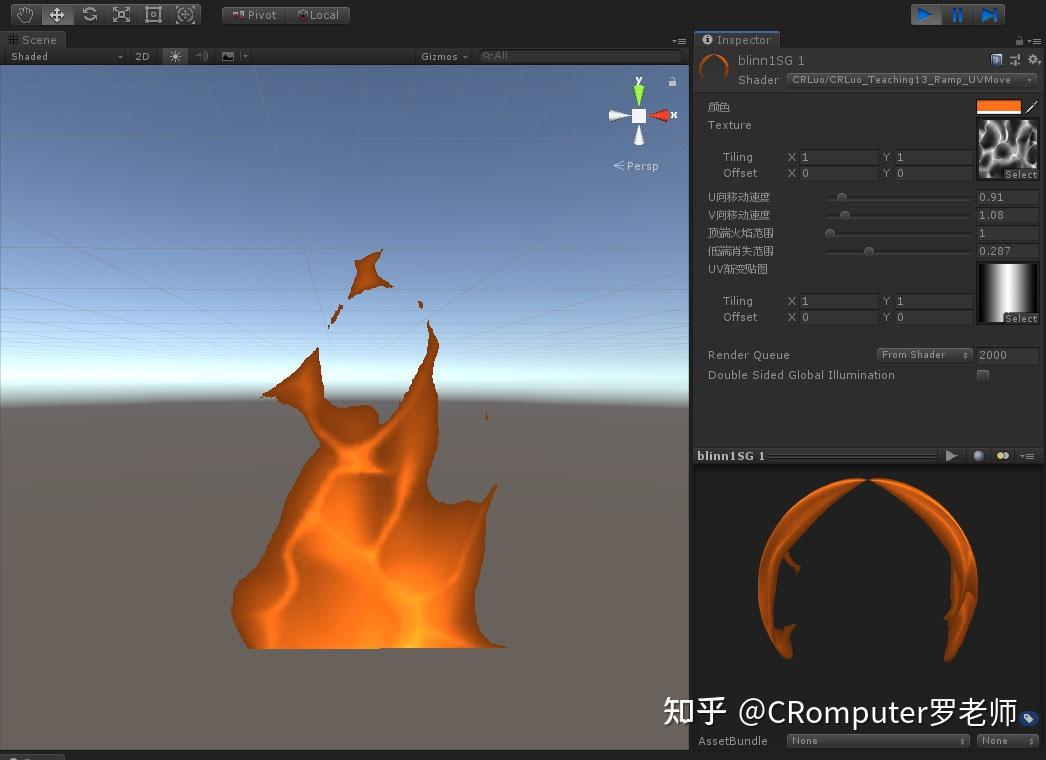Play the material preview animation
The height and width of the screenshot is (760, 1046).
pyautogui.click(x=950, y=456)
